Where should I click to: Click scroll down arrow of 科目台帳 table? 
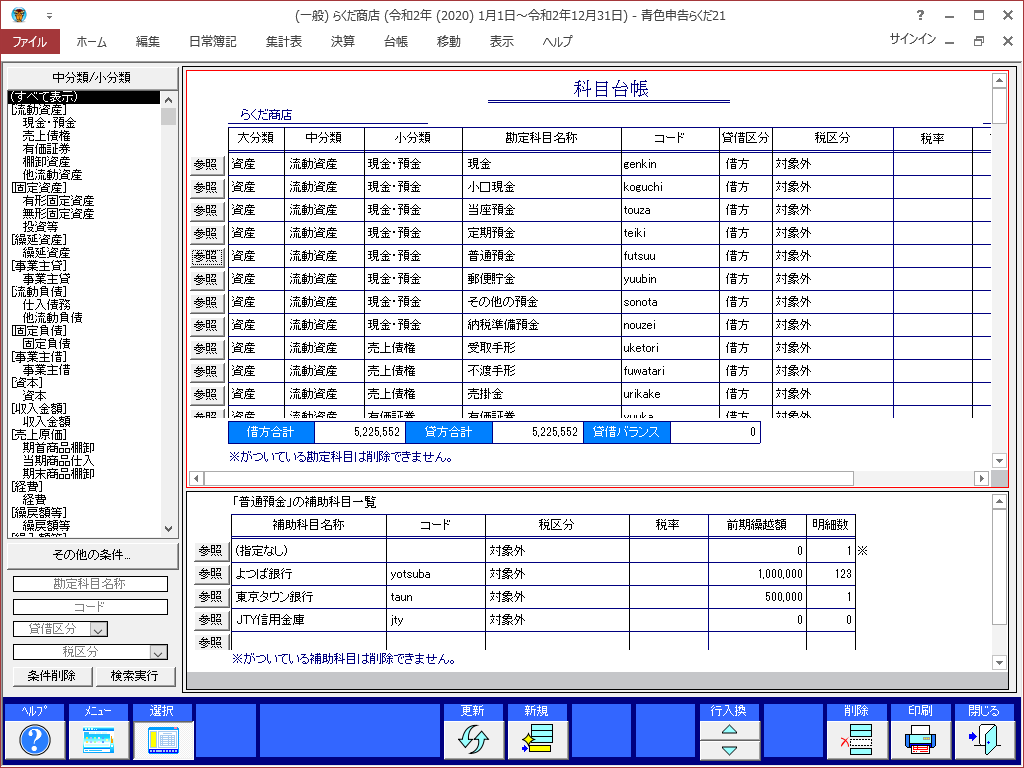click(x=999, y=460)
